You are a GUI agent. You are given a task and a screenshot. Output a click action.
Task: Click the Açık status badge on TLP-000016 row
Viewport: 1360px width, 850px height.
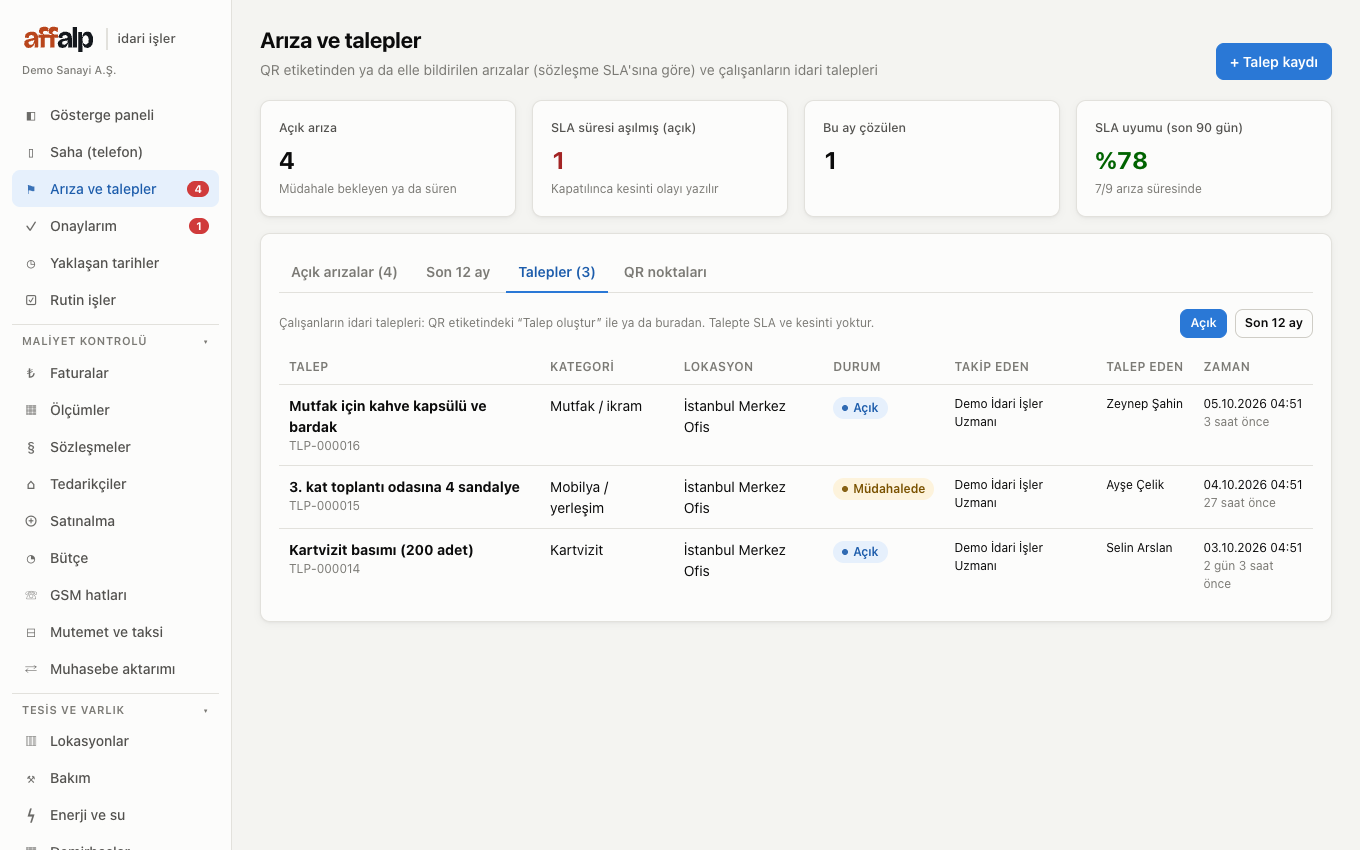coord(860,408)
